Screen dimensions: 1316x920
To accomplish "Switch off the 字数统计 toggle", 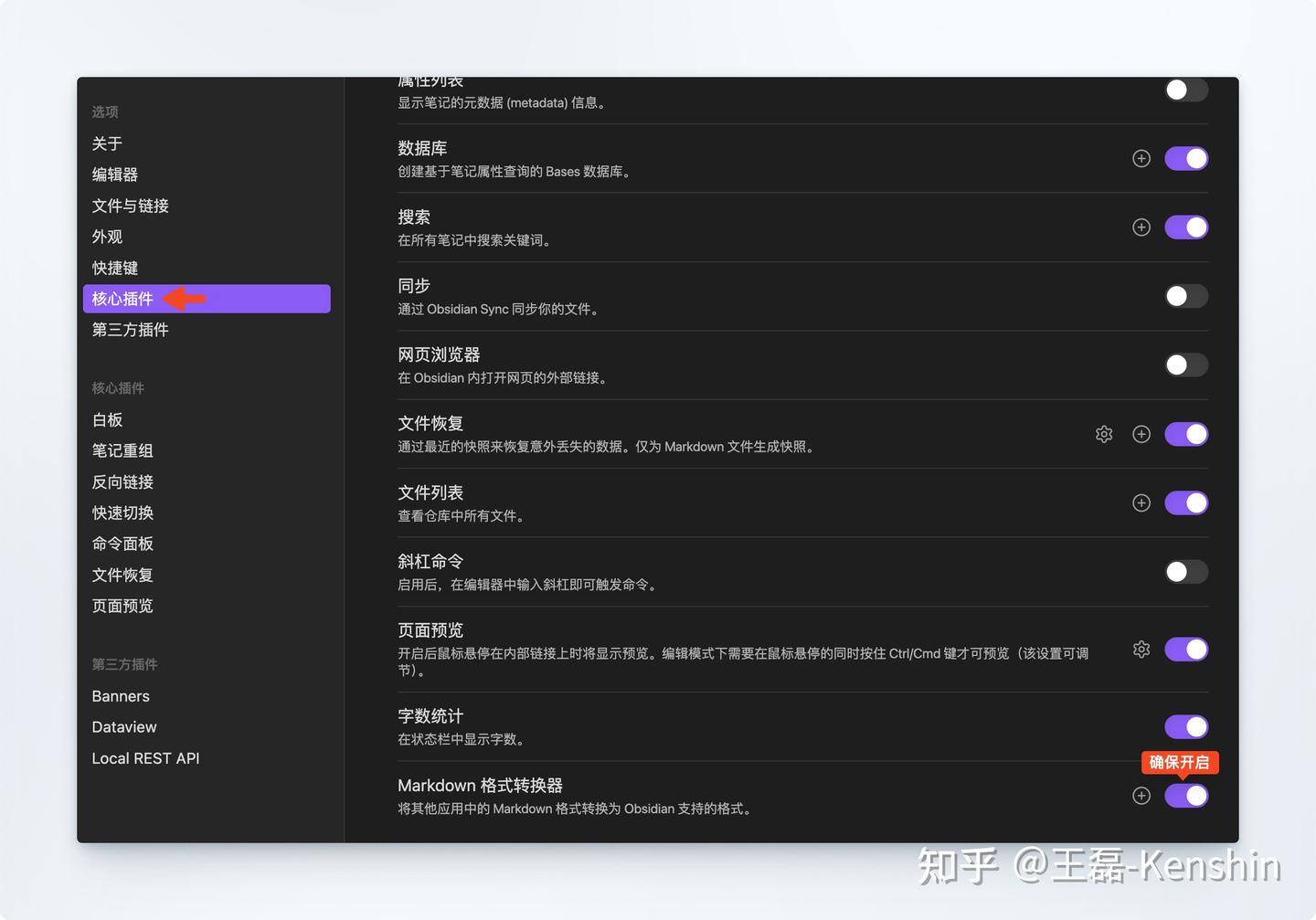I will click(x=1186, y=727).
